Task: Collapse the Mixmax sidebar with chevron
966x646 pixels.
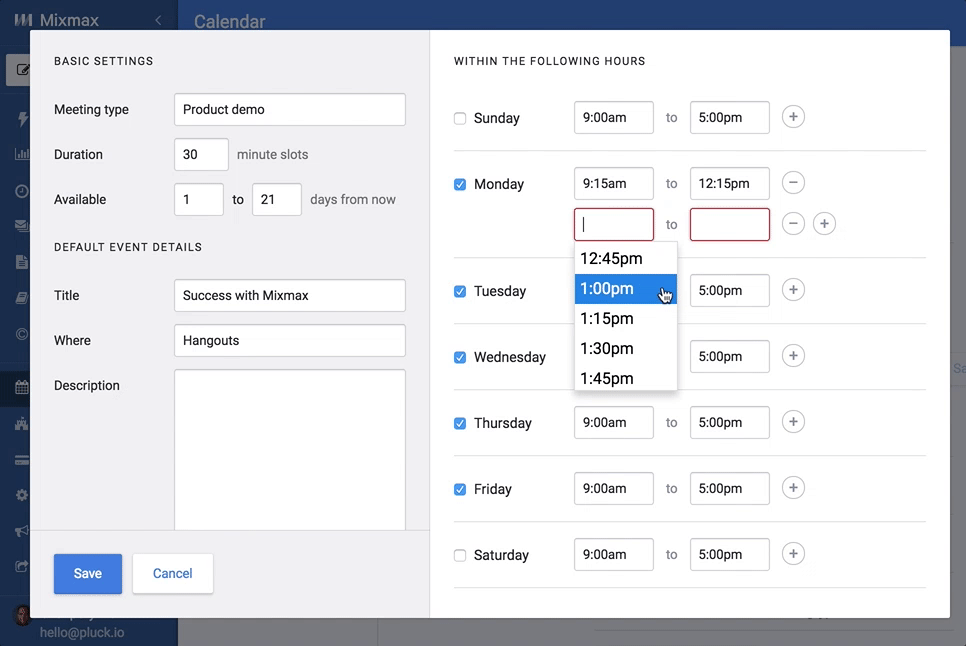Action: (158, 20)
